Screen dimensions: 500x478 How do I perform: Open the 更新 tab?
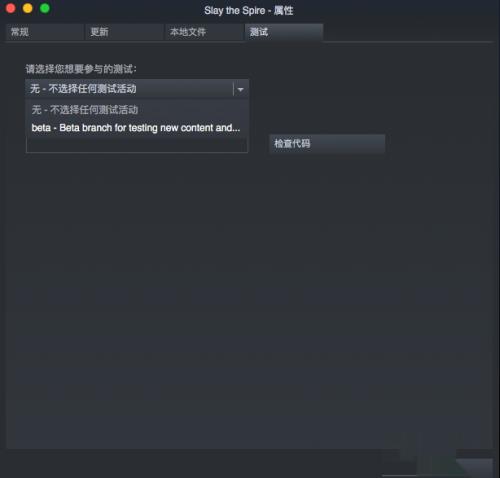click(124, 32)
